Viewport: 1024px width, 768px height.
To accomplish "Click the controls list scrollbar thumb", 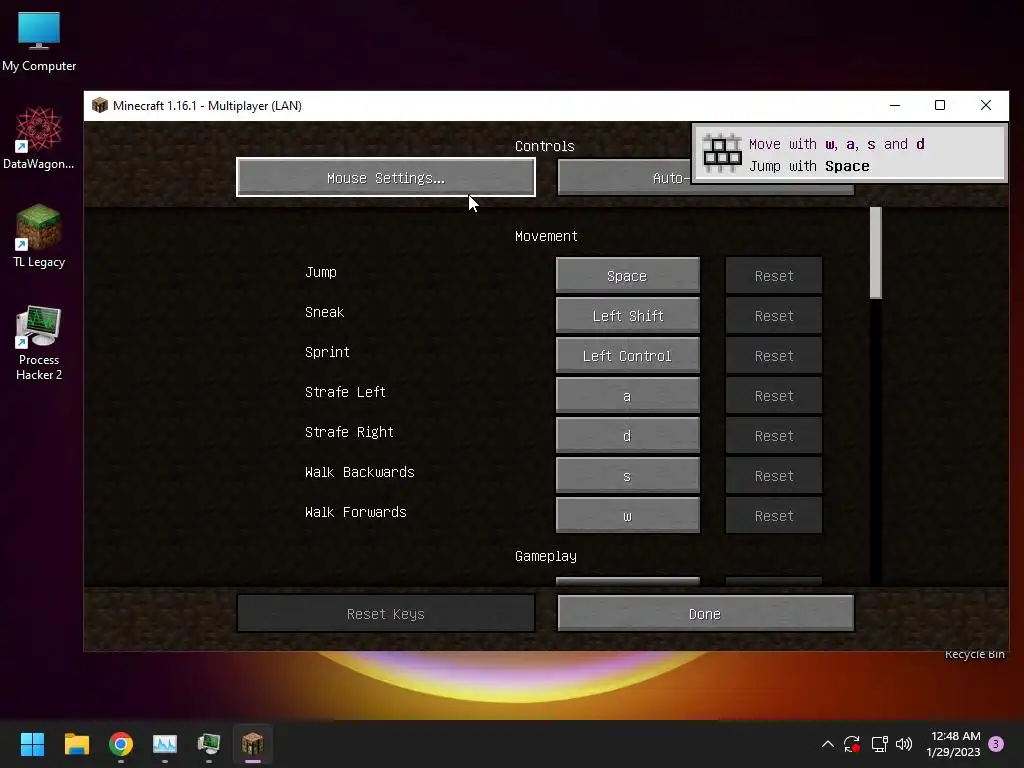I will [x=876, y=253].
